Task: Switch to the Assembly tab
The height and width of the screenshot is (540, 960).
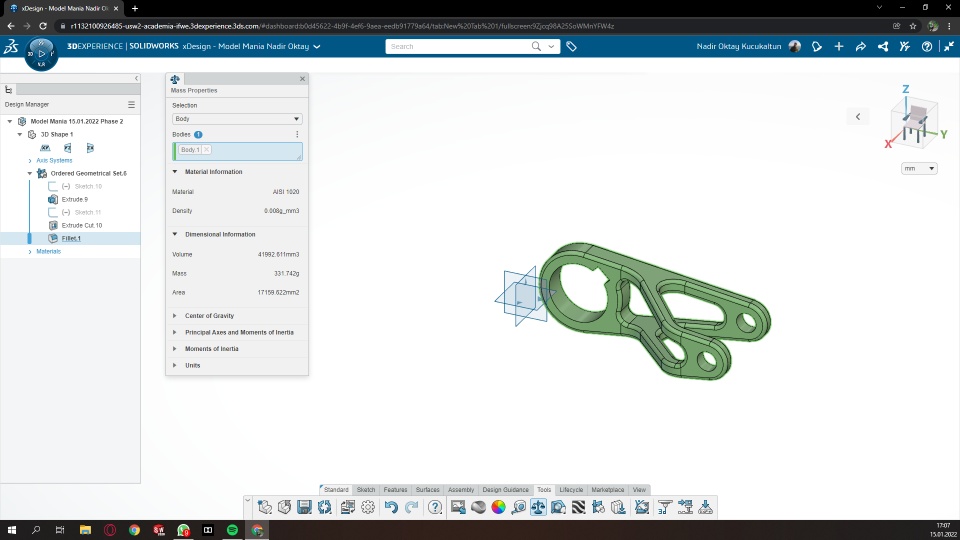Action: point(460,490)
